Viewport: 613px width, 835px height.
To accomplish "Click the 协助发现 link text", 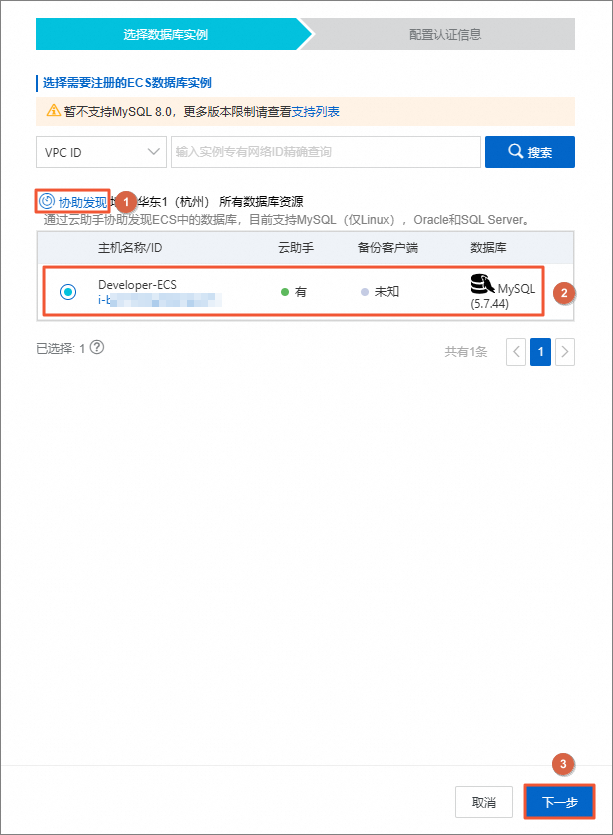I will tap(83, 202).
